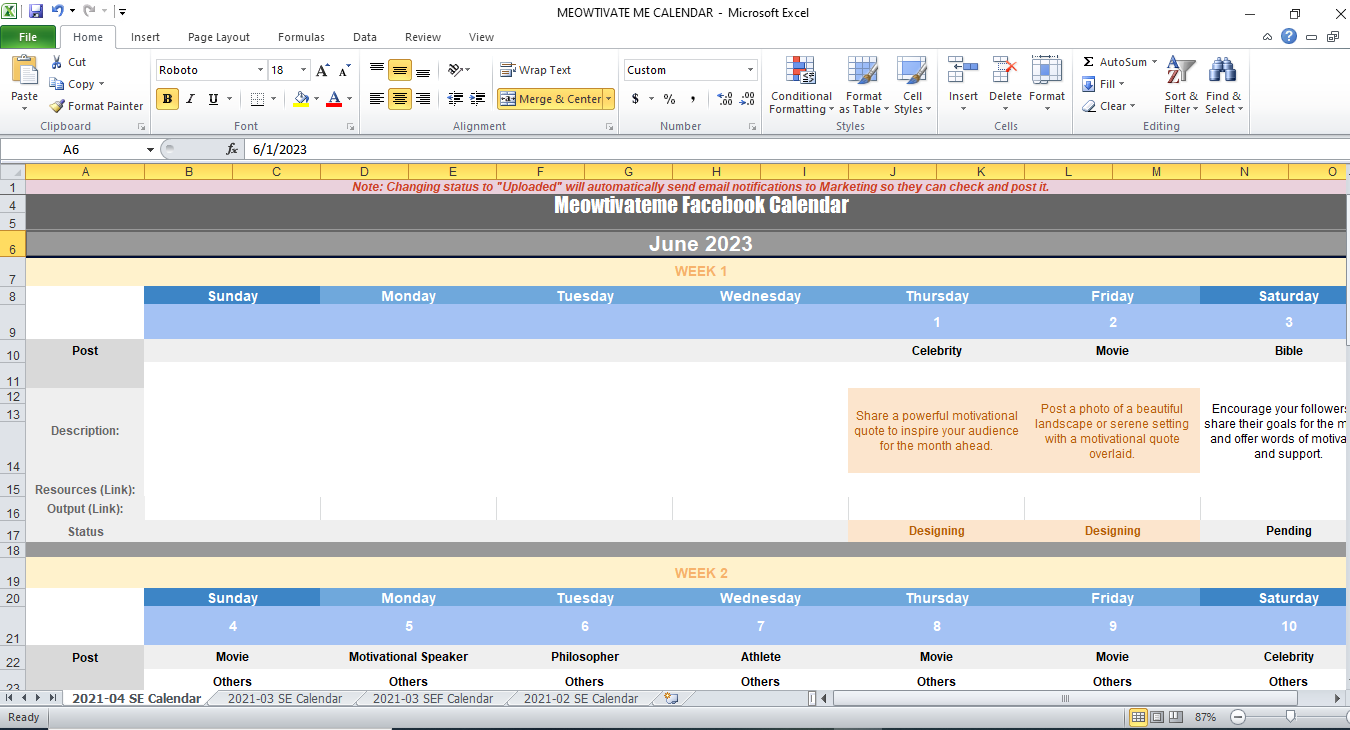1350x730 pixels.
Task: Decrease font size with Shrink Font icon
Action: coord(344,70)
